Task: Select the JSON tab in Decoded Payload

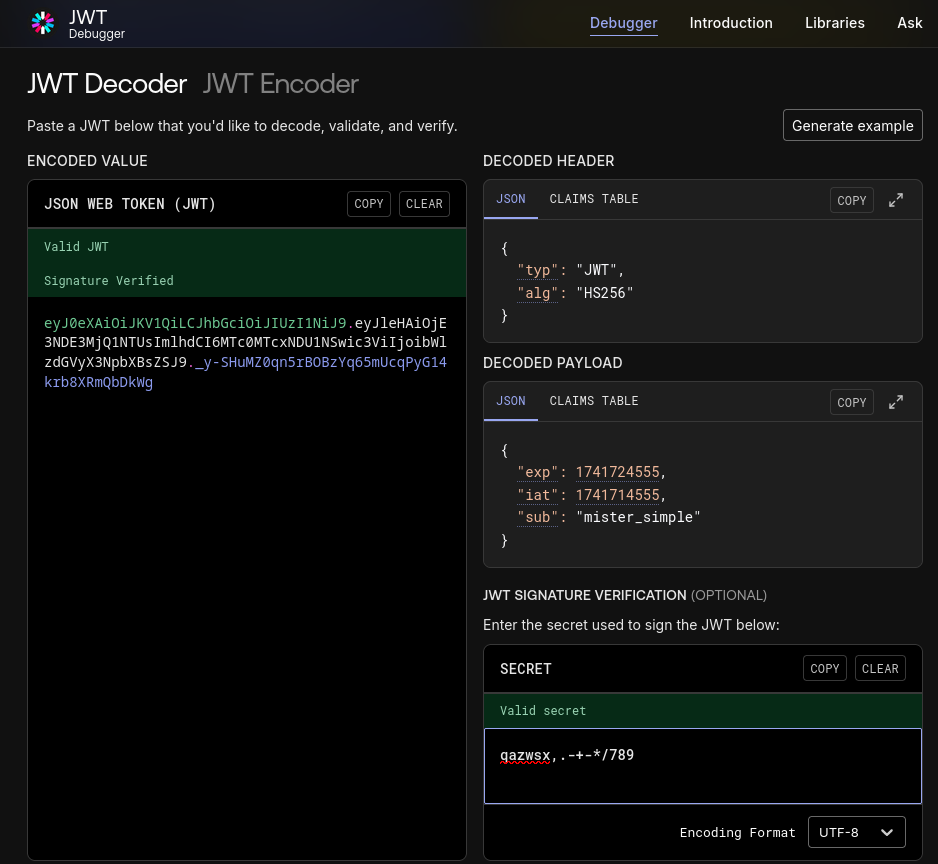Action: click(510, 401)
